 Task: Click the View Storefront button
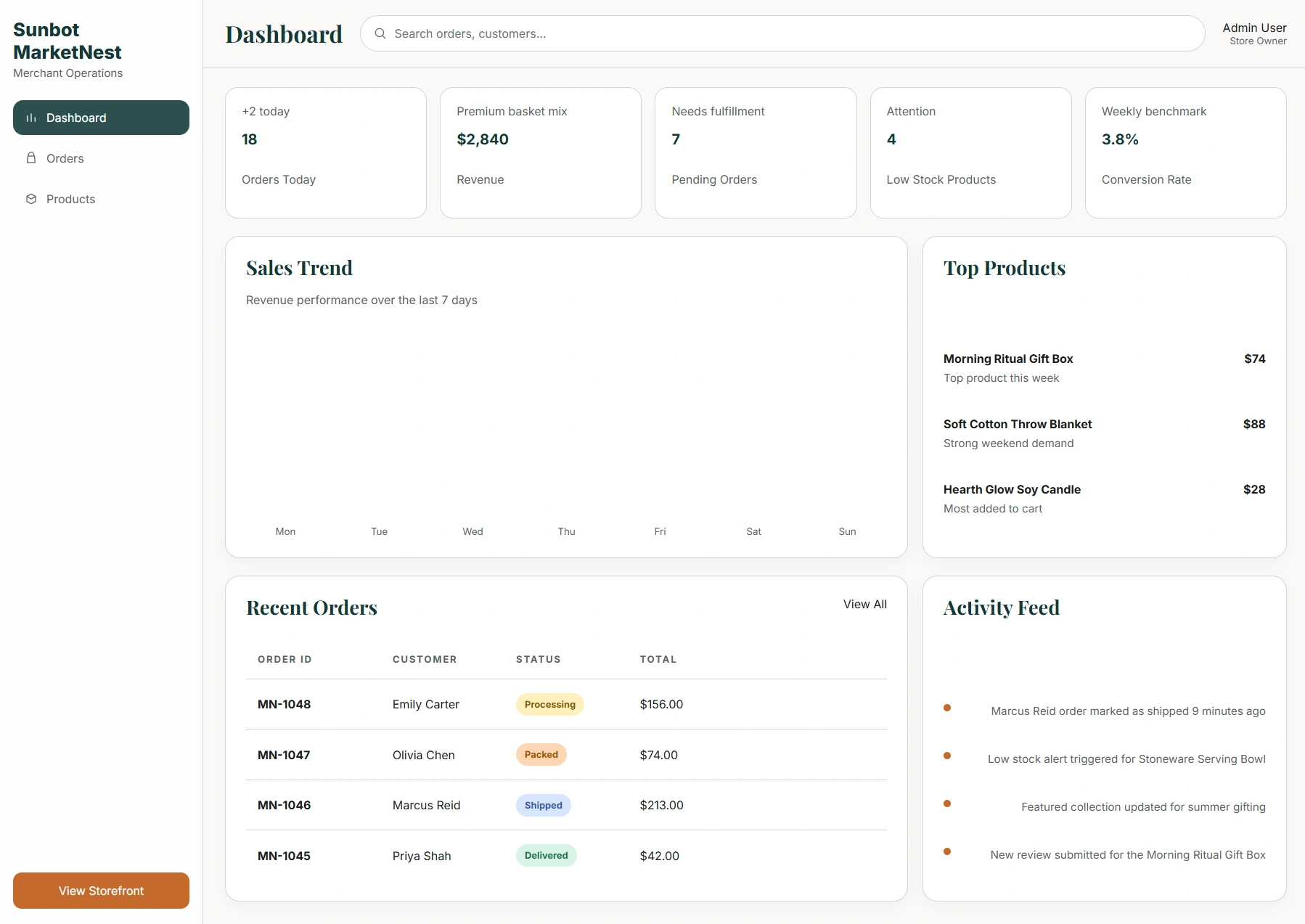(101, 891)
